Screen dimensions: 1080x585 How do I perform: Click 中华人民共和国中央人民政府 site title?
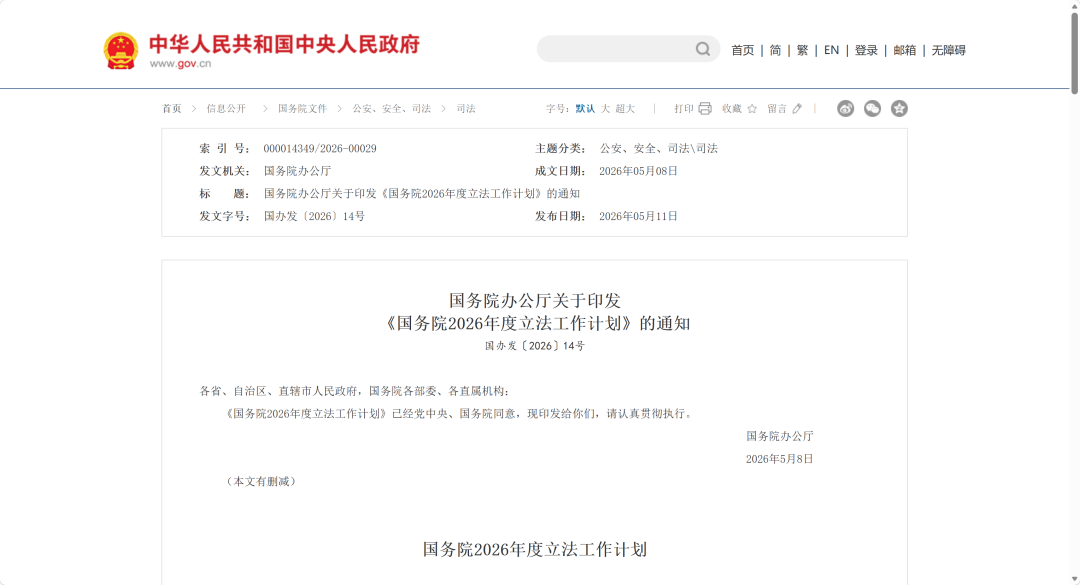point(284,44)
